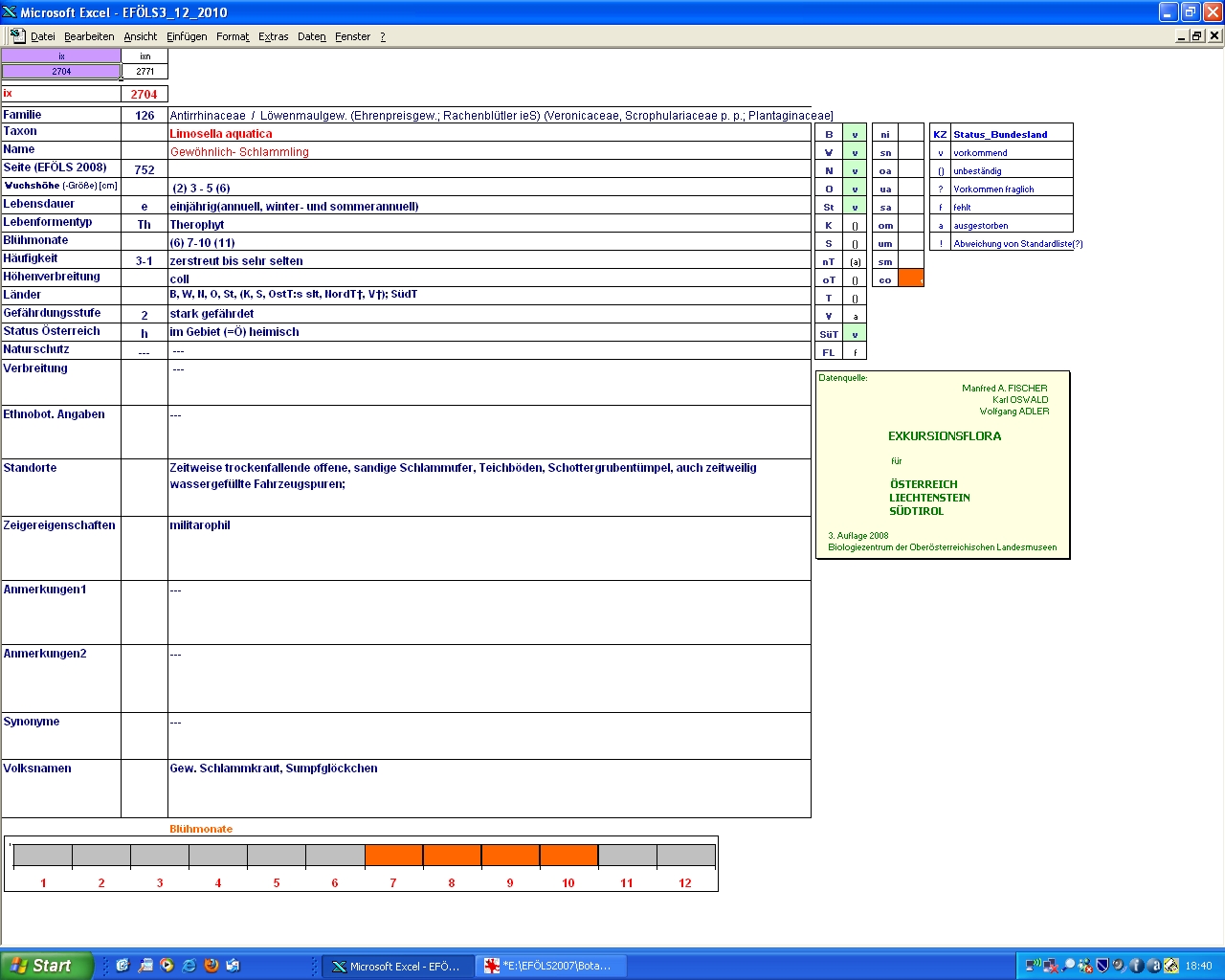Switch to the E:\EFÖLS2007\Bota taskbar window
The image size is (1225, 980).
(x=550, y=967)
